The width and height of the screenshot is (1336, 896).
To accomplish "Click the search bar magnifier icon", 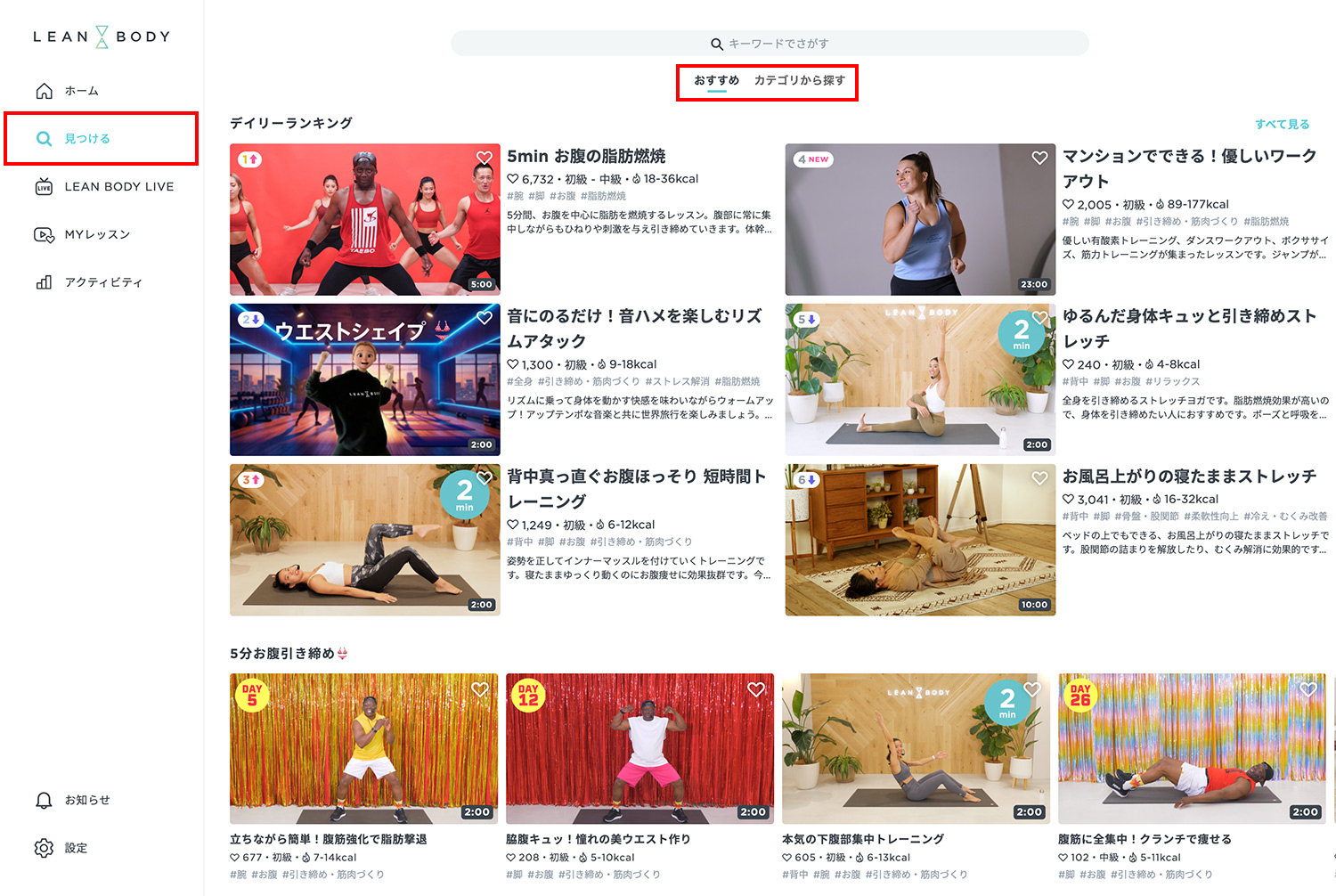I will click(717, 44).
